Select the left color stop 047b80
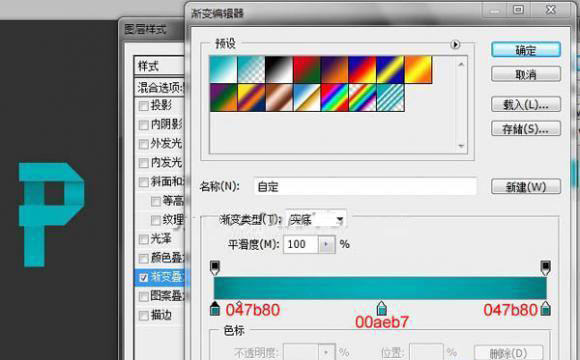580x360 pixels. (x=215, y=309)
